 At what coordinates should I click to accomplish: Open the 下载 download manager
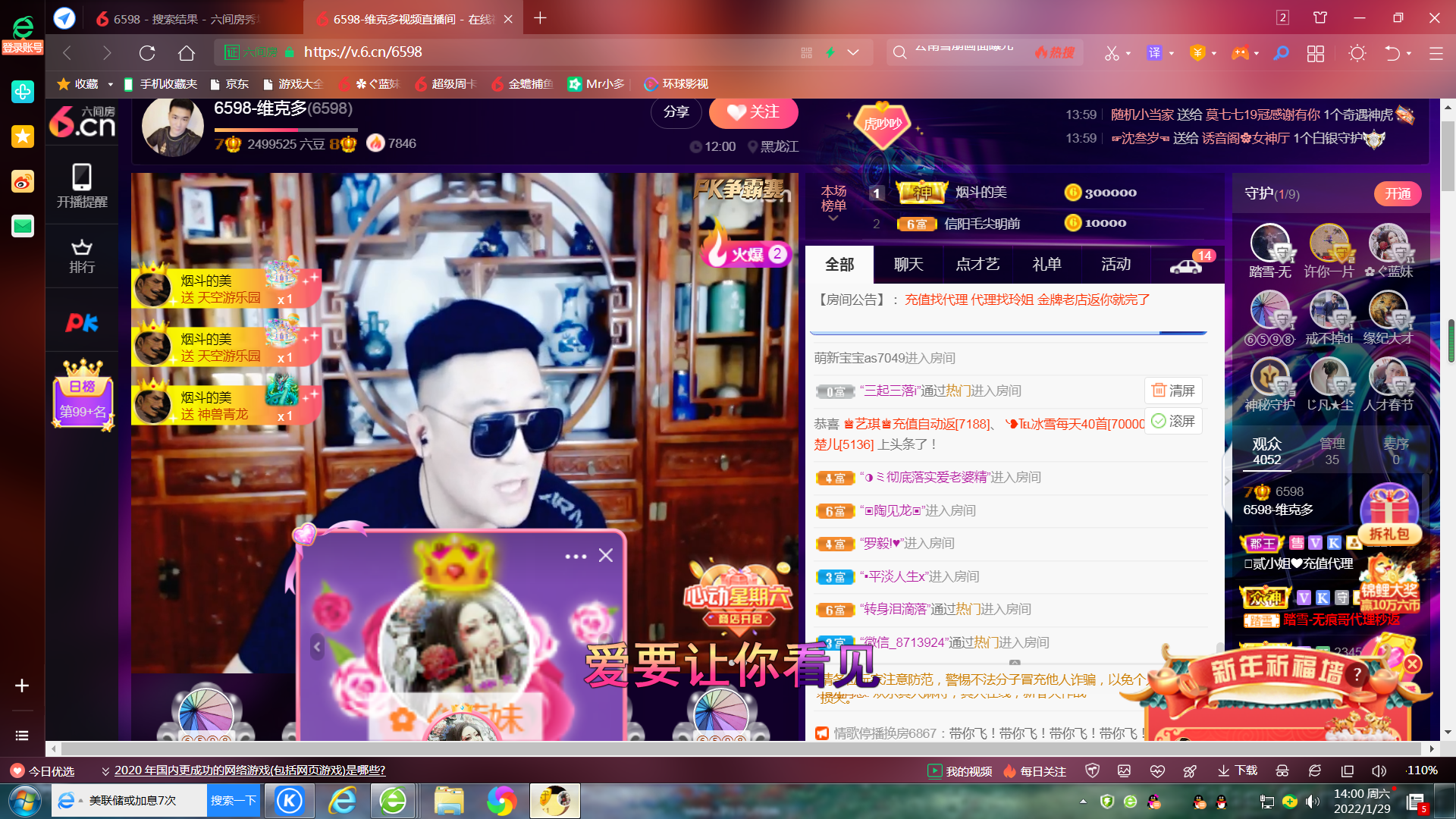1238,771
